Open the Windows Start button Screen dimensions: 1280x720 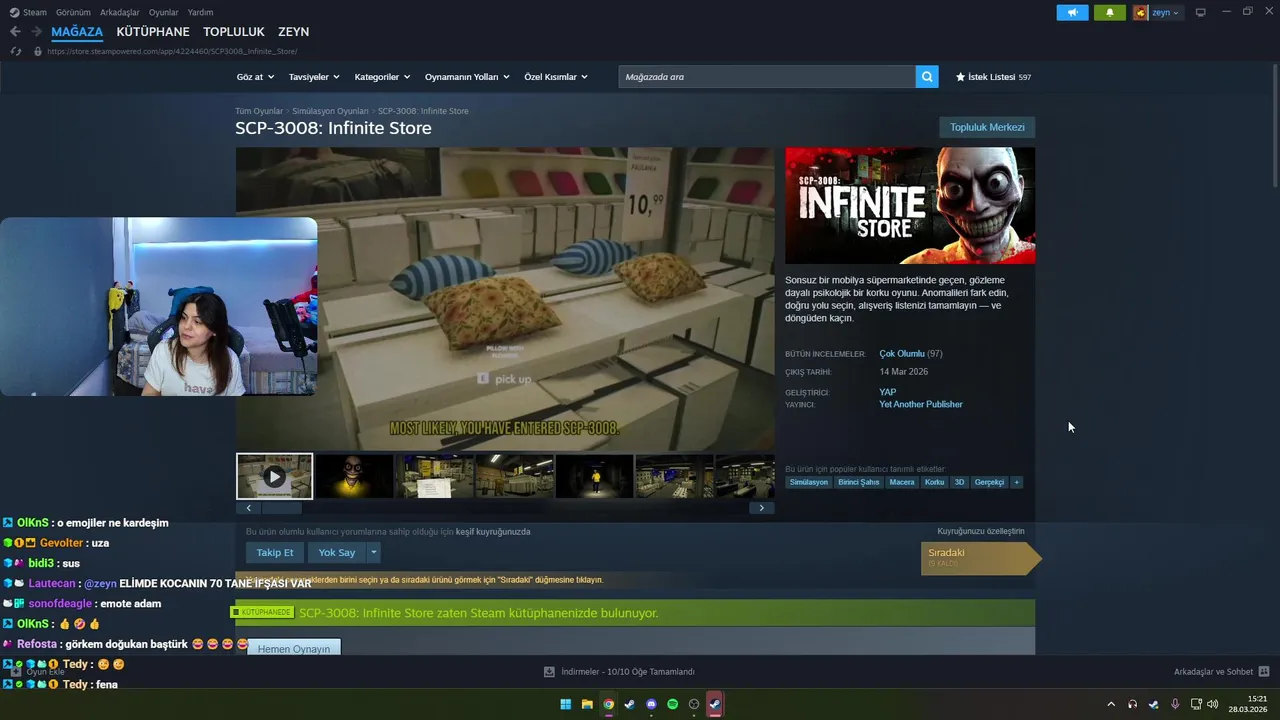(x=566, y=704)
